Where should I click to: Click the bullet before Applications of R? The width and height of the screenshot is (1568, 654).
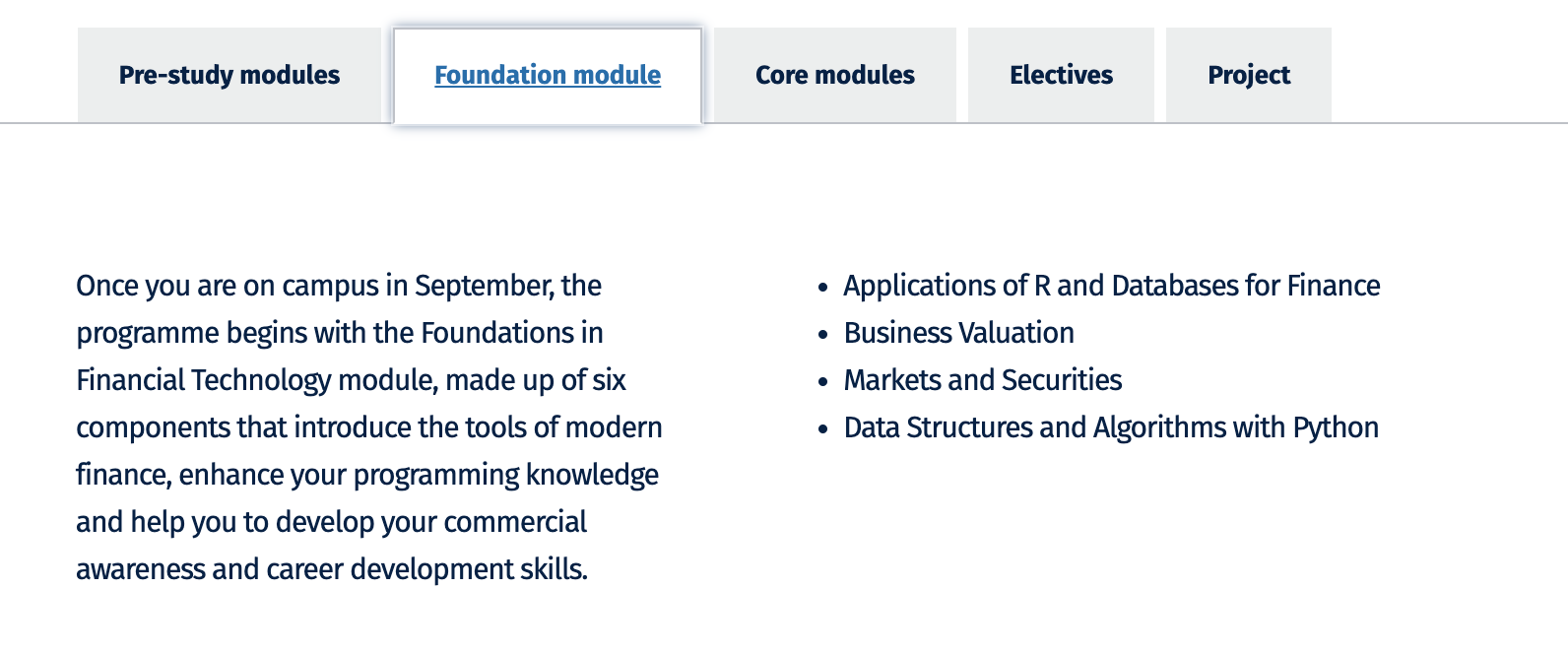pos(823,288)
